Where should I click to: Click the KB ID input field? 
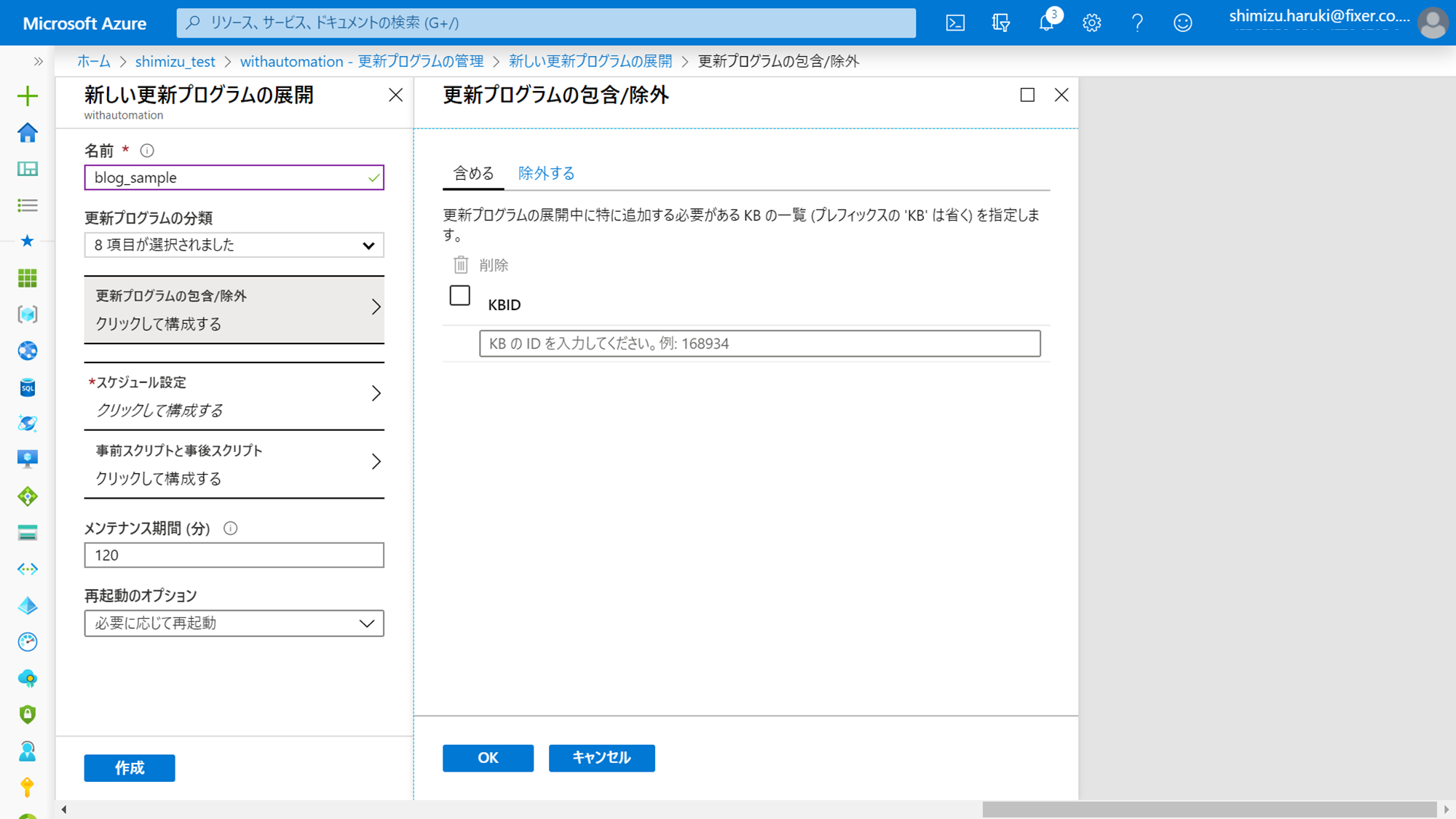click(759, 344)
